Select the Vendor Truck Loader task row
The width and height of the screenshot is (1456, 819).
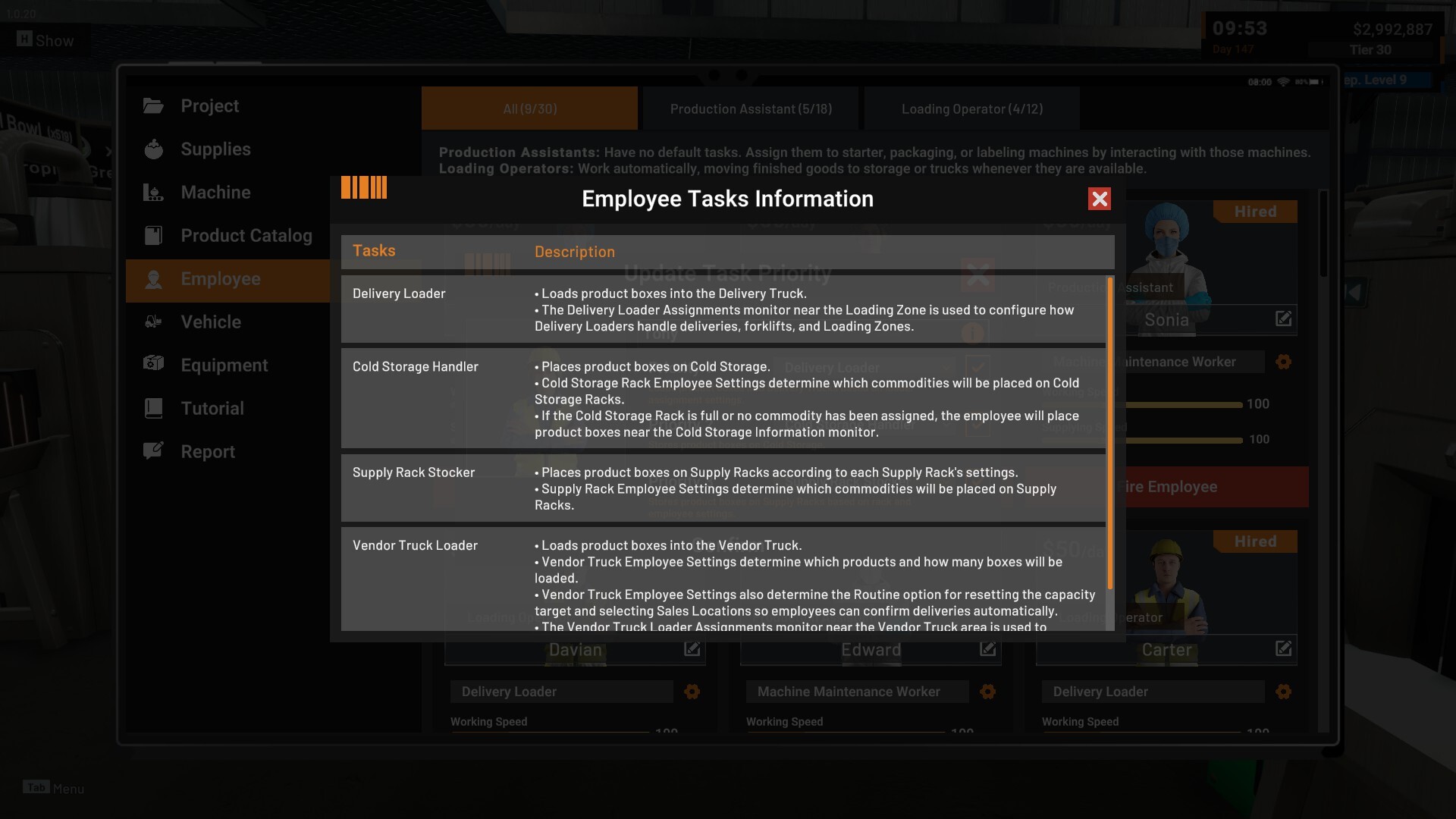point(723,579)
